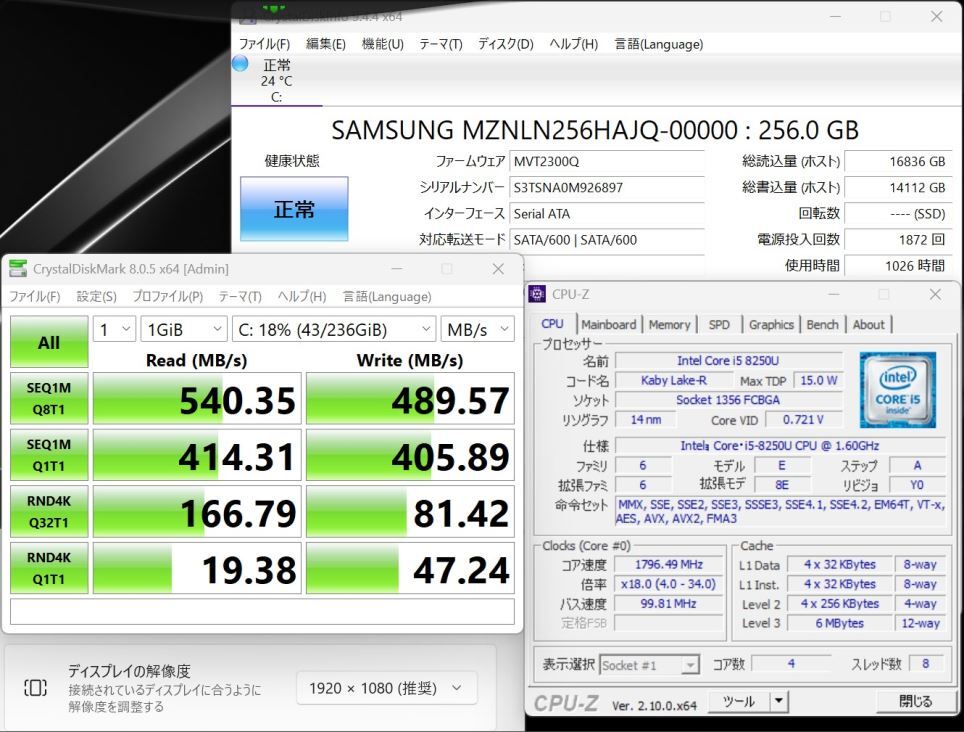The width and height of the screenshot is (964, 732).
Task: Click the multiplier value x18.0 (4.0 - 34.0)
Action: [x=669, y=584]
